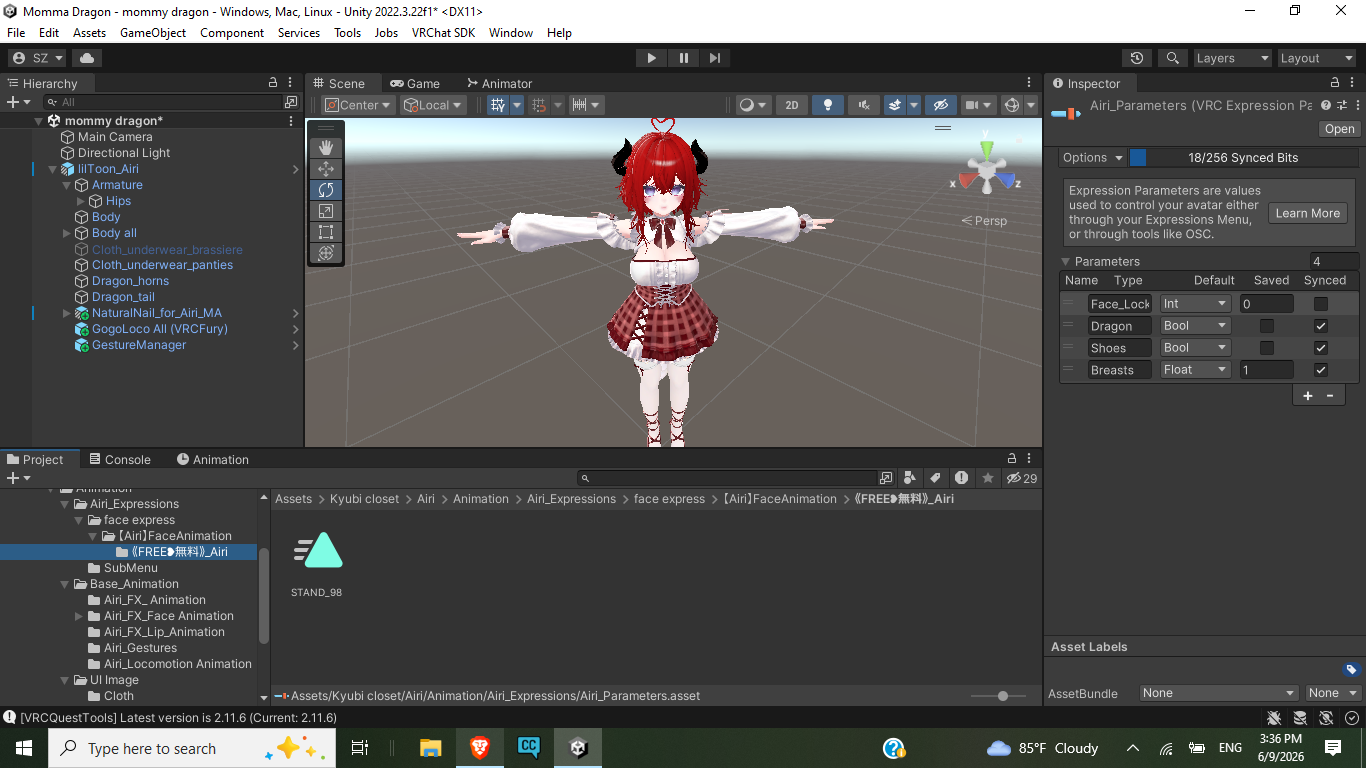Viewport: 1366px width, 768px height.
Task: Open the Layout dropdown
Action: coord(1316,58)
